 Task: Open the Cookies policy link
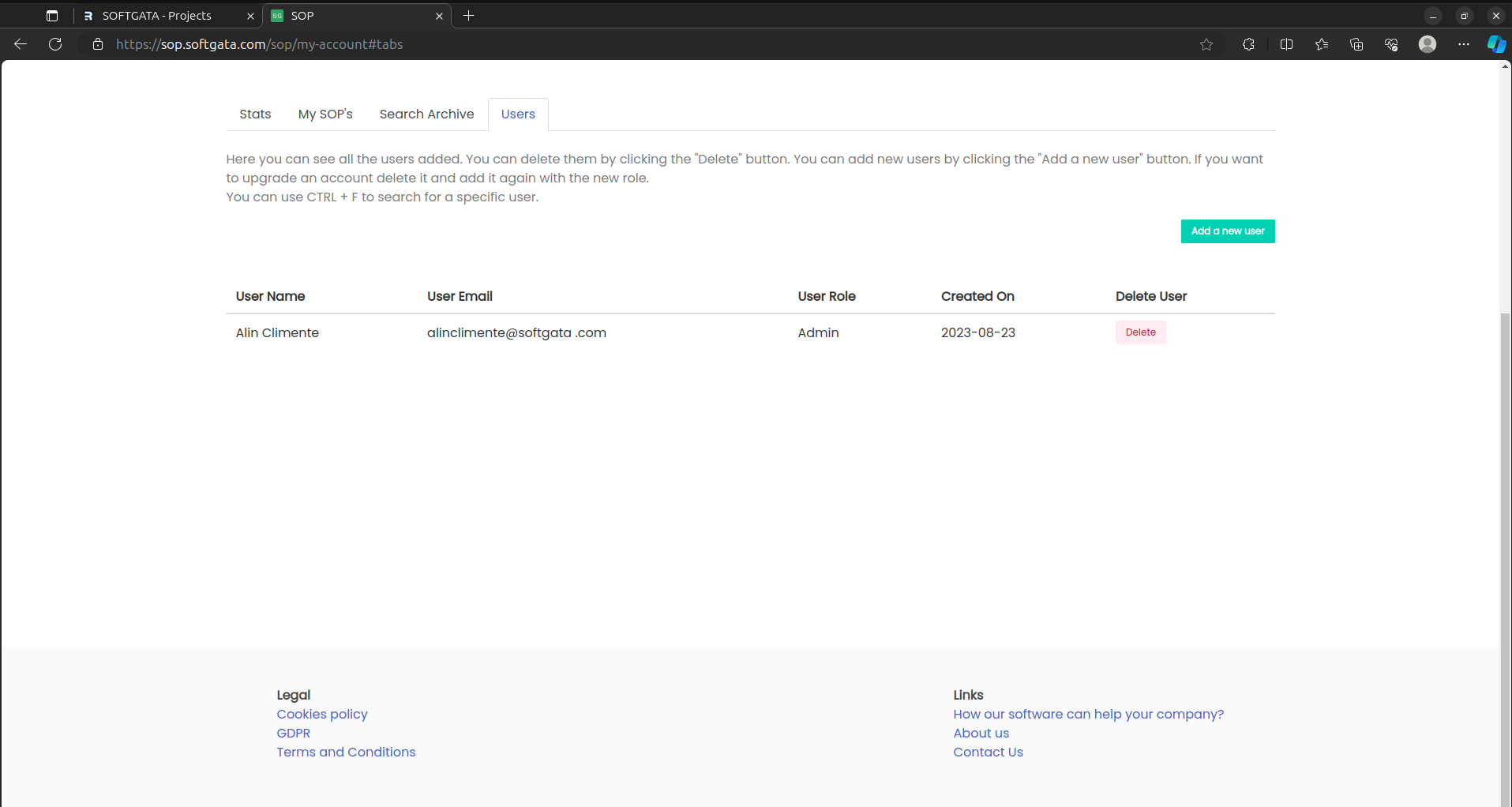tap(322, 714)
